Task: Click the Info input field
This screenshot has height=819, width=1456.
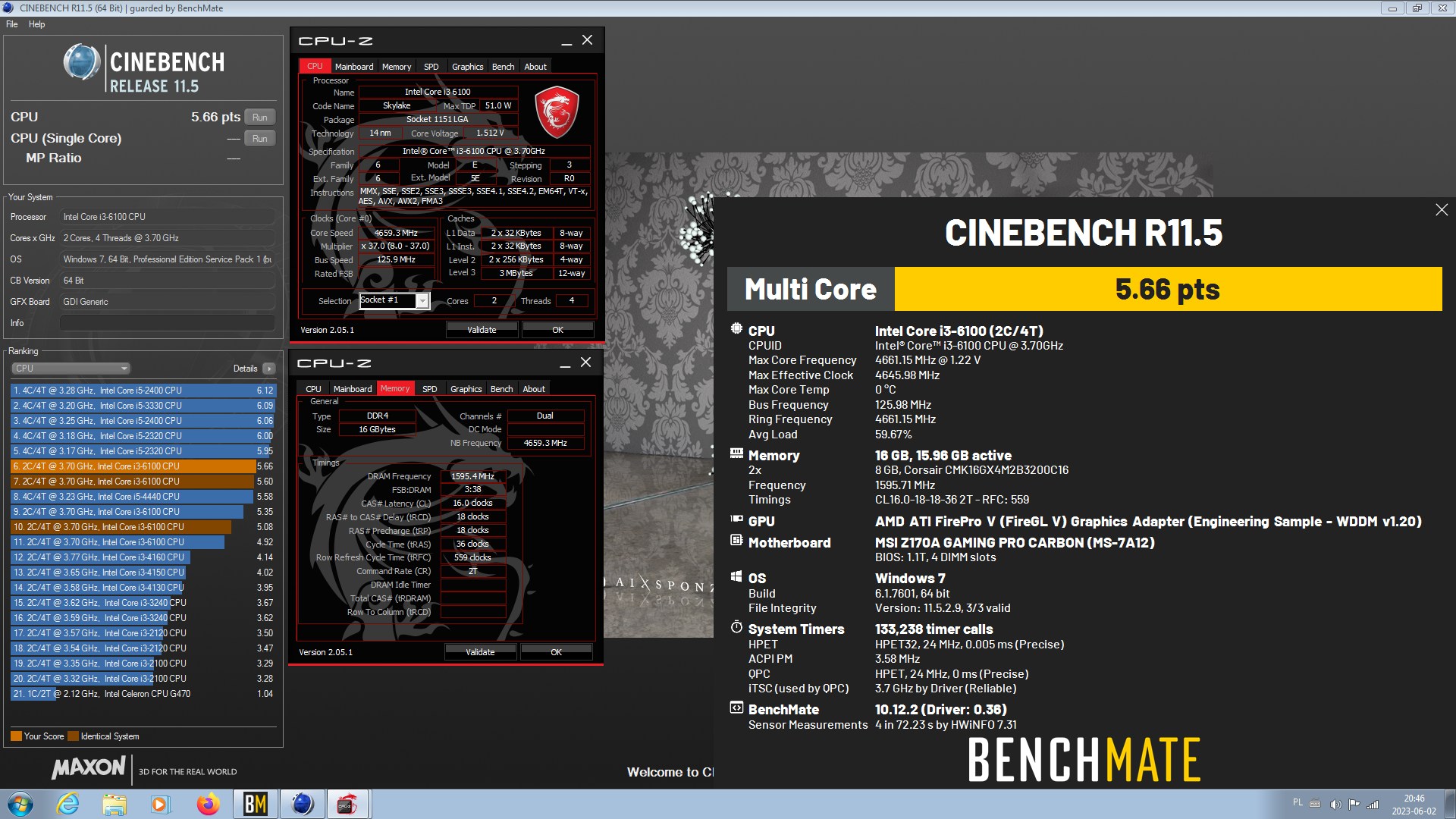Action: 167,323
